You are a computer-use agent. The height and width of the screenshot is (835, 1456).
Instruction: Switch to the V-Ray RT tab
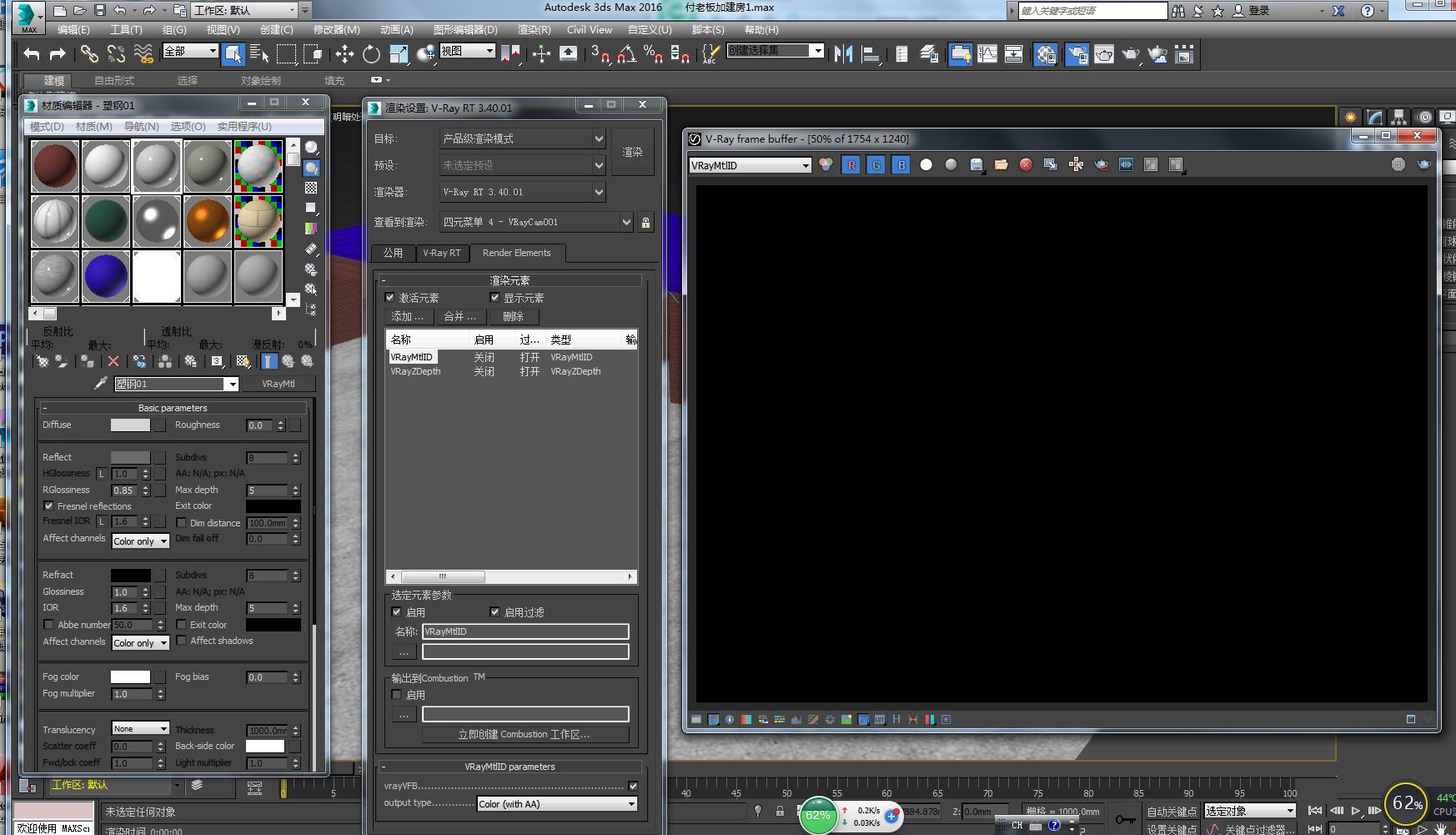click(441, 253)
